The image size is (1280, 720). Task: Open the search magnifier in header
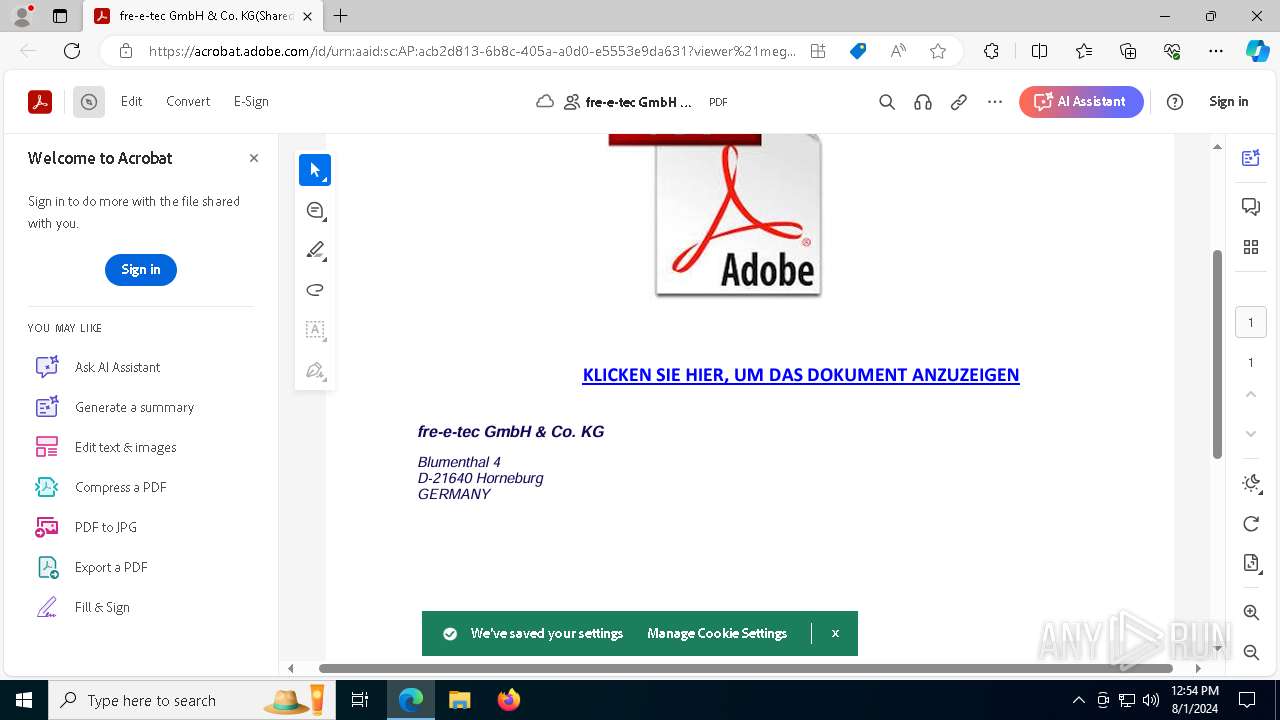887,102
